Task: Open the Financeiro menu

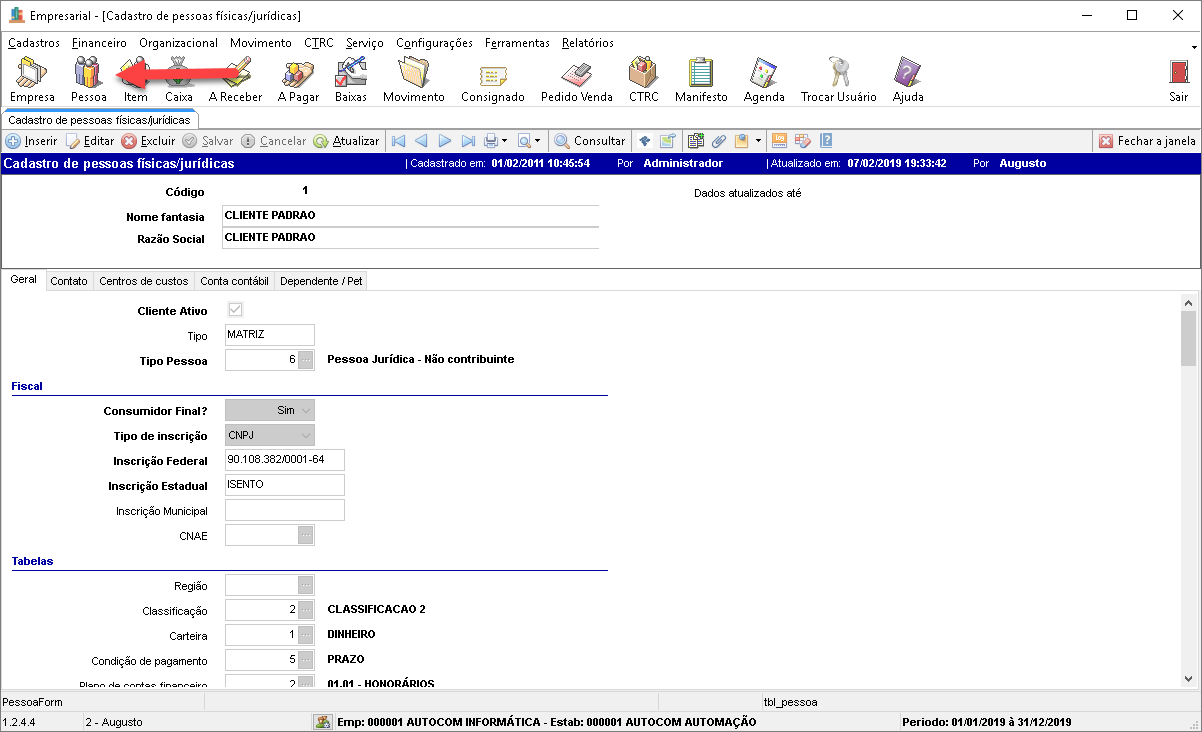Action: click(99, 43)
